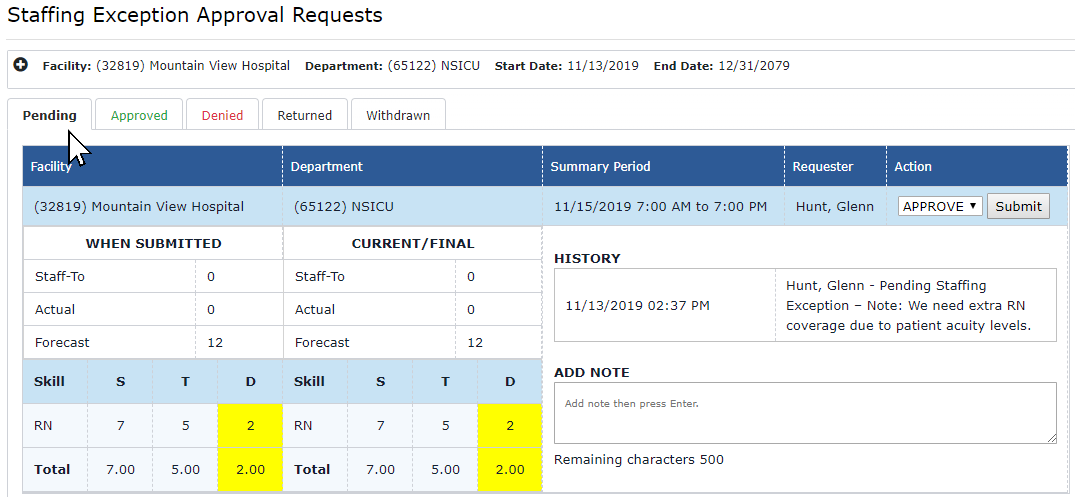
Task: Select the yellow RN D cell under When Submitted
Action: (250, 425)
